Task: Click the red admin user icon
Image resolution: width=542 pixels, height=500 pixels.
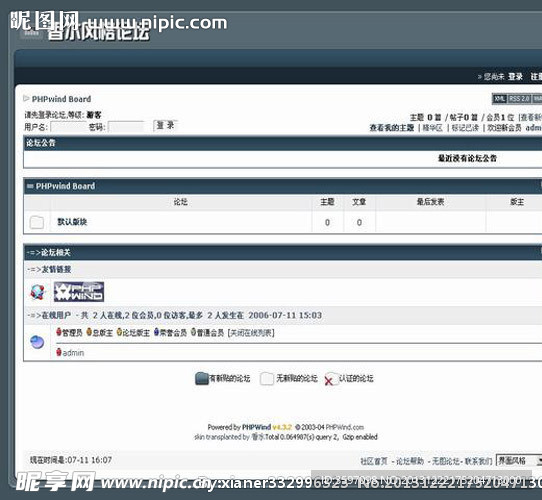Action: click(x=59, y=352)
